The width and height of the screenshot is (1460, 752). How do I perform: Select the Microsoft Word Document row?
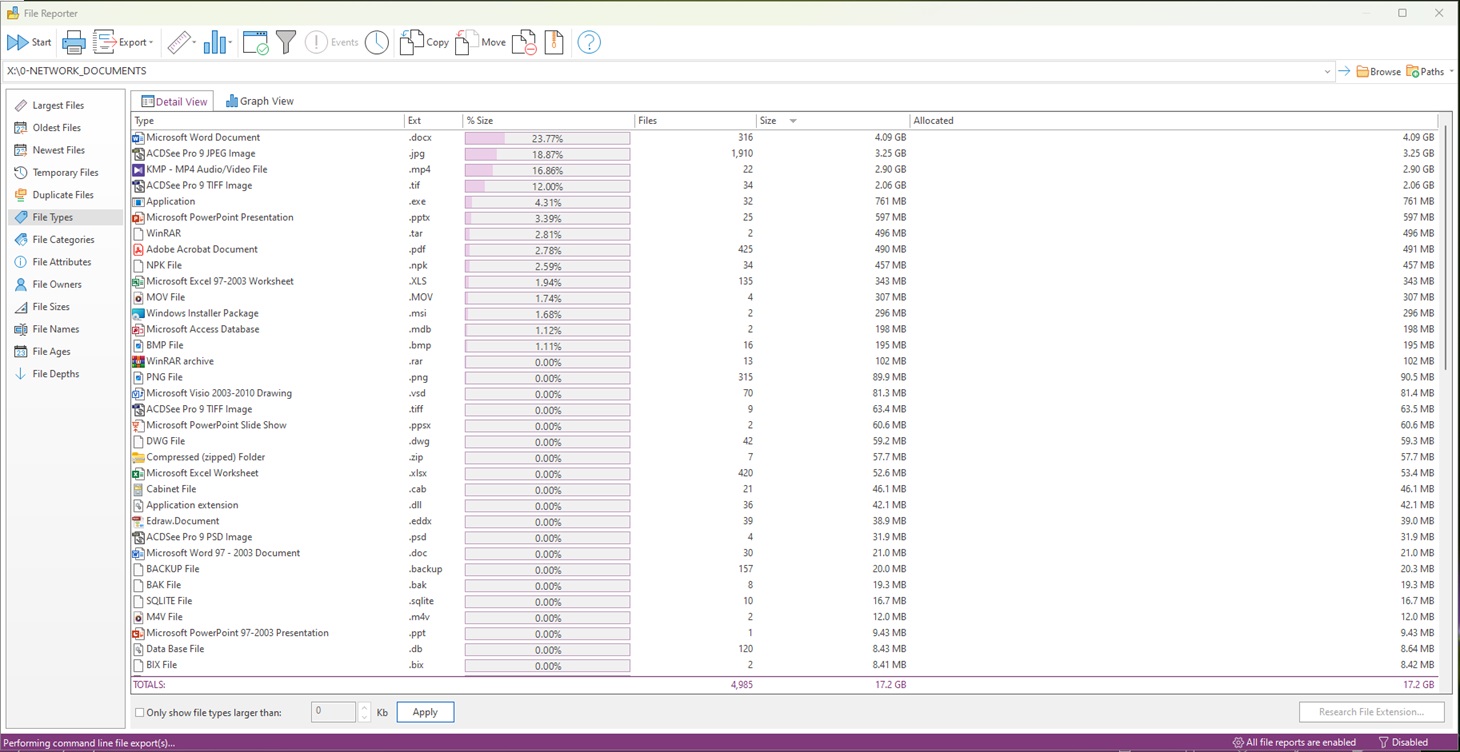point(785,137)
